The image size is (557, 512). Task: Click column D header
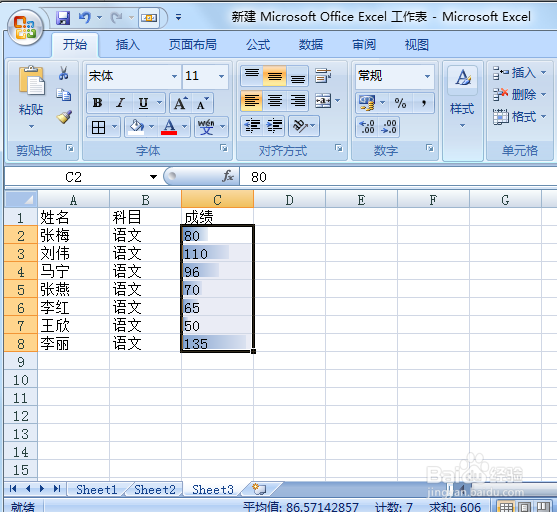[290, 200]
